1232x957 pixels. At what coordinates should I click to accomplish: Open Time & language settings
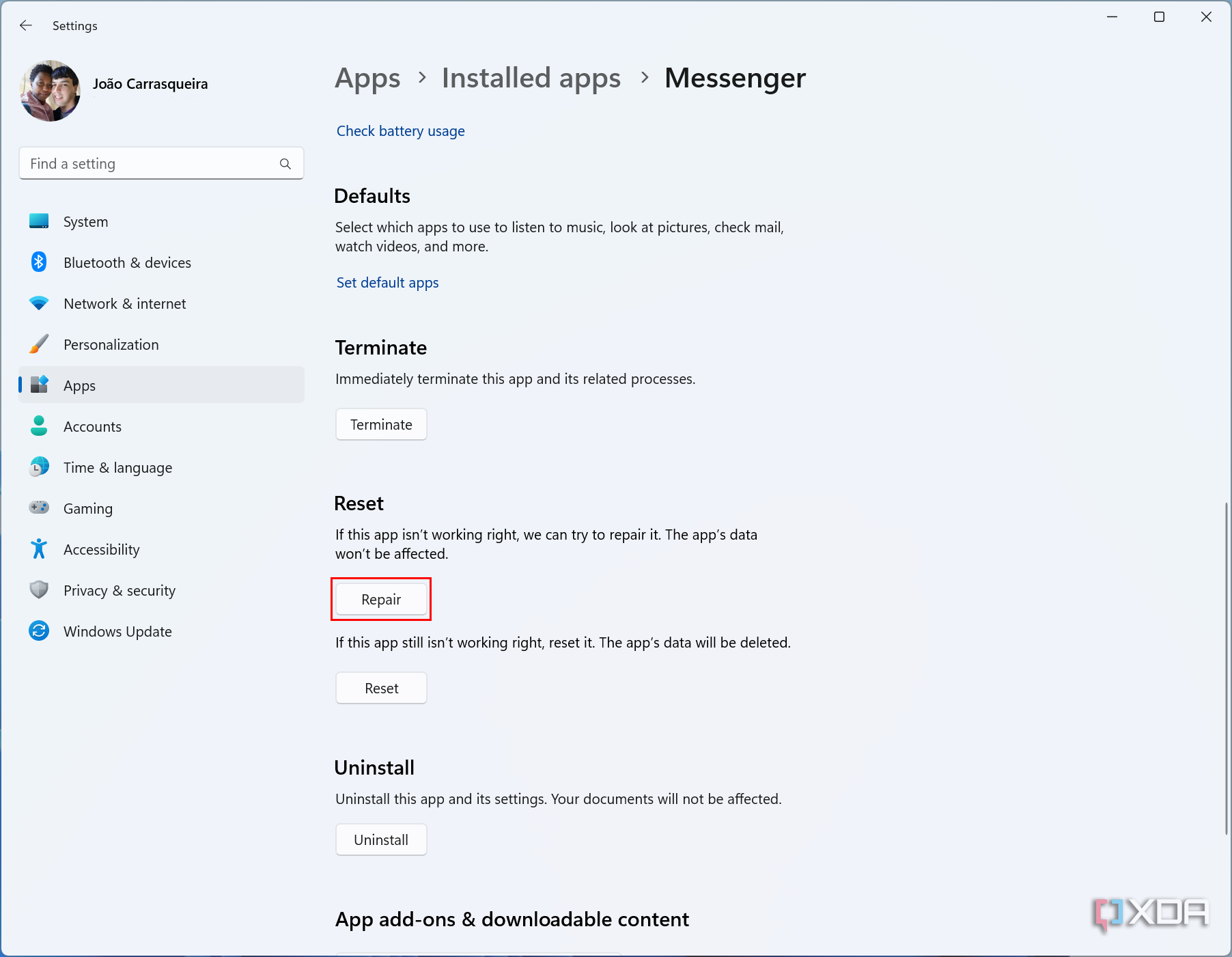117,467
